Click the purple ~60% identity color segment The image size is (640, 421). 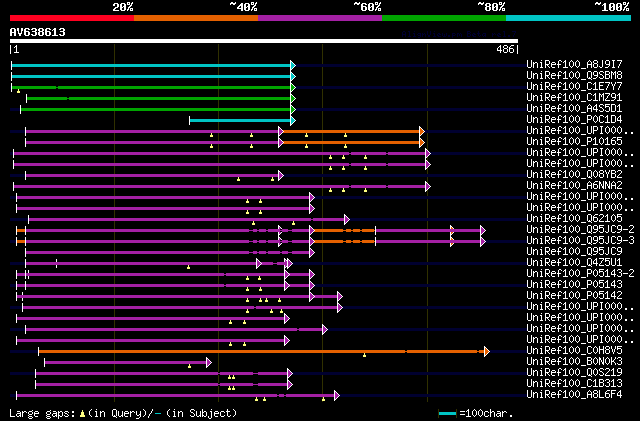coord(320,18)
